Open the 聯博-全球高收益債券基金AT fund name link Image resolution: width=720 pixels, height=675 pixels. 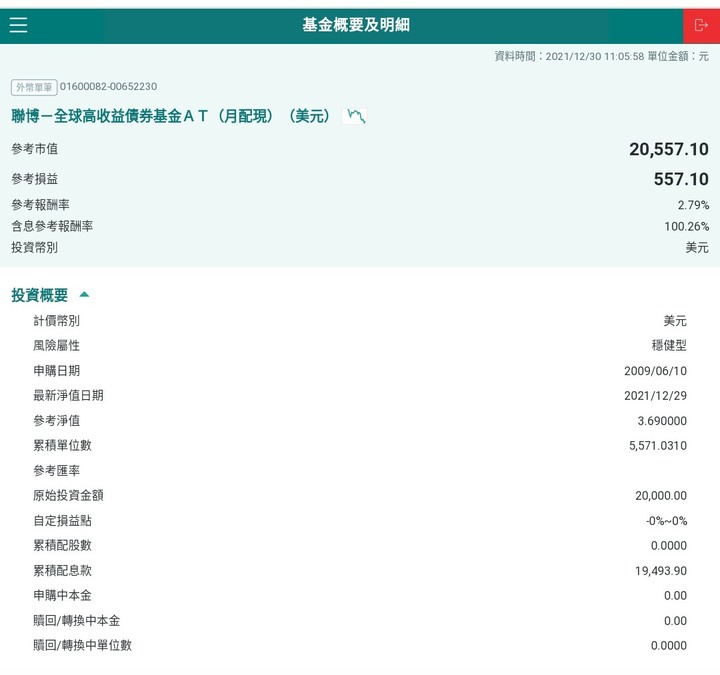(171, 116)
